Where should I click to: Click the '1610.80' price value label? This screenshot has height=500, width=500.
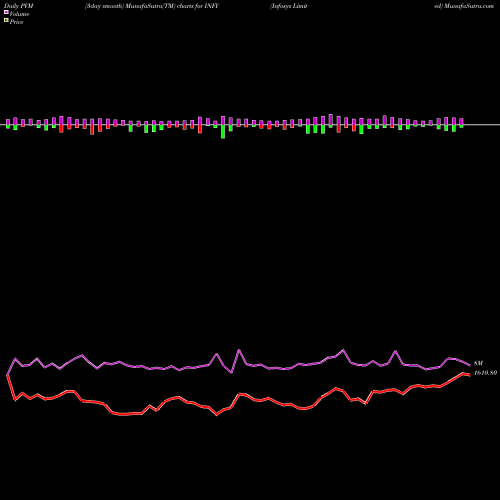(x=485, y=373)
